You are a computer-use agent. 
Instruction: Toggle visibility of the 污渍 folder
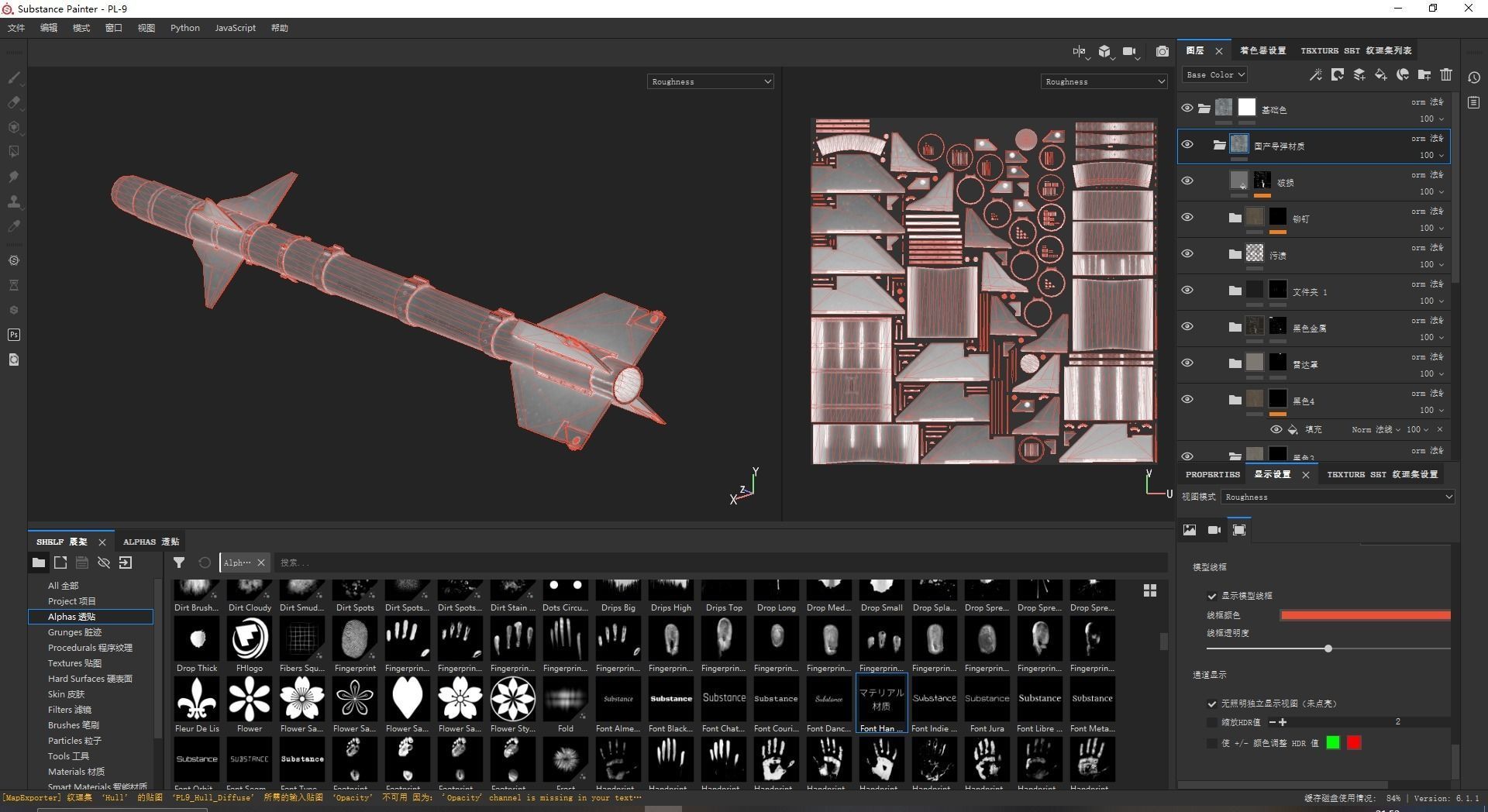click(x=1187, y=254)
